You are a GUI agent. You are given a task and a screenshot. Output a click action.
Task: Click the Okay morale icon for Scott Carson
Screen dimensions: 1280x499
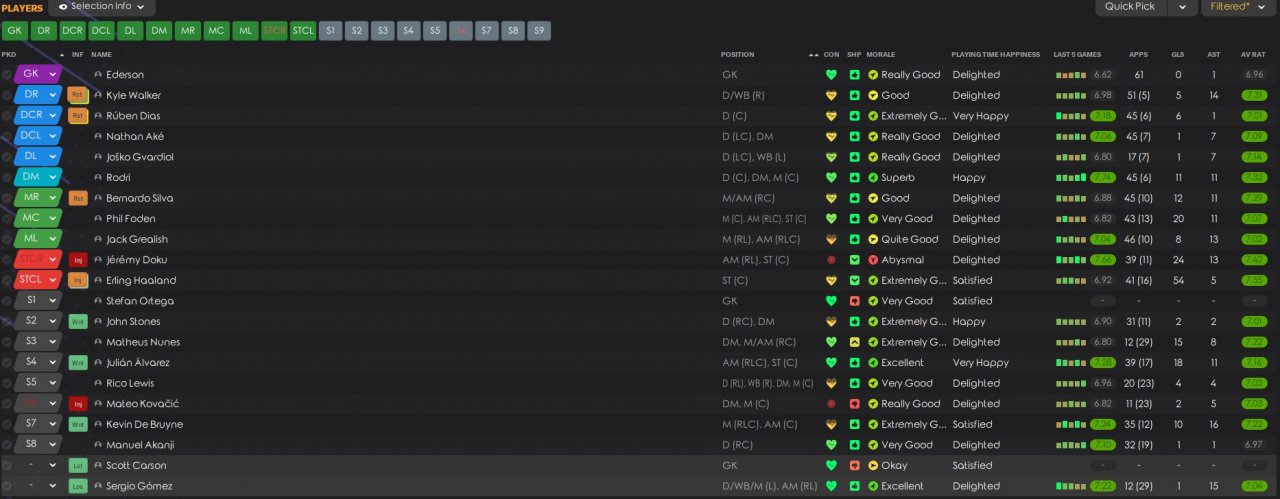(x=873, y=466)
